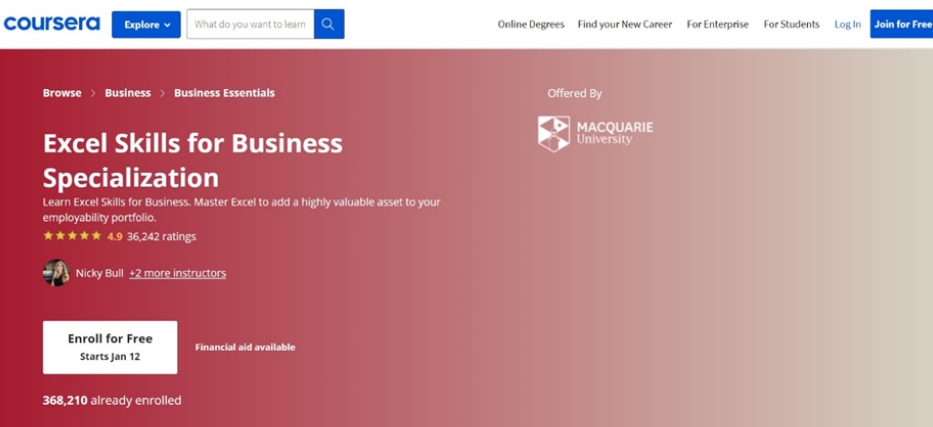The width and height of the screenshot is (933, 427).
Task: Open the Online Degrees menu item
Action: click(x=531, y=24)
